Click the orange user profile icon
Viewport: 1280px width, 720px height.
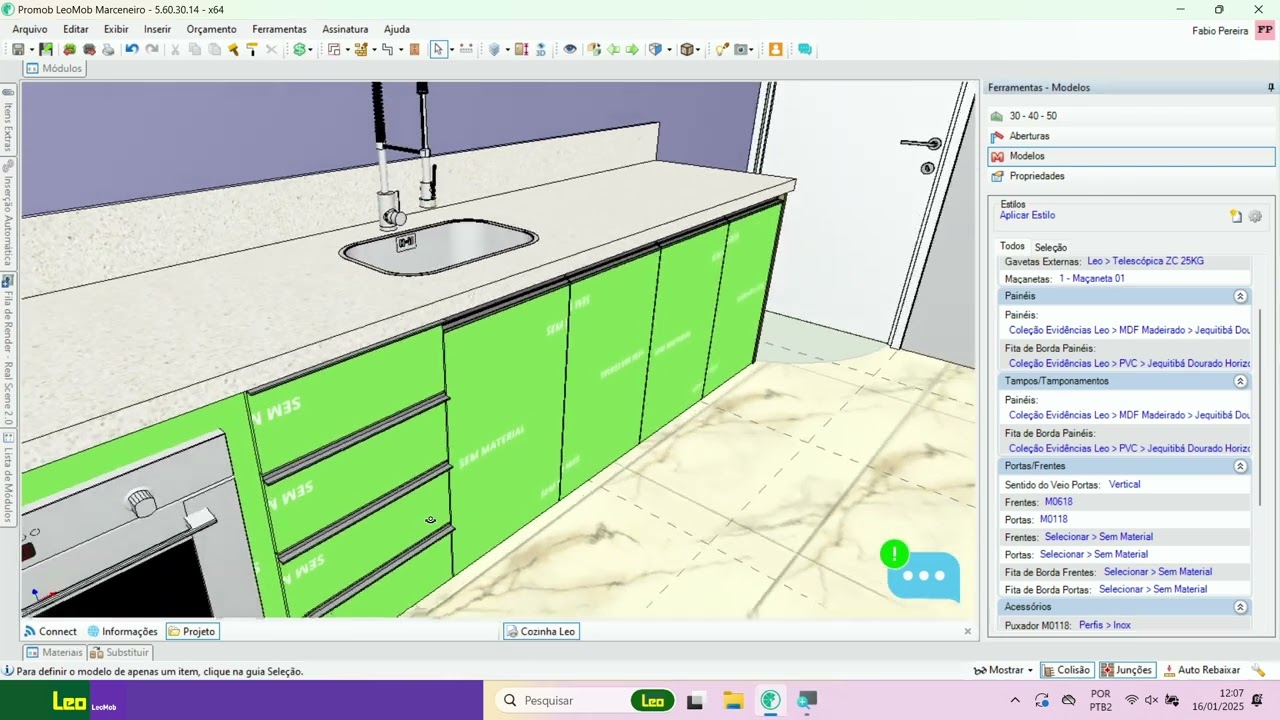[775, 49]
